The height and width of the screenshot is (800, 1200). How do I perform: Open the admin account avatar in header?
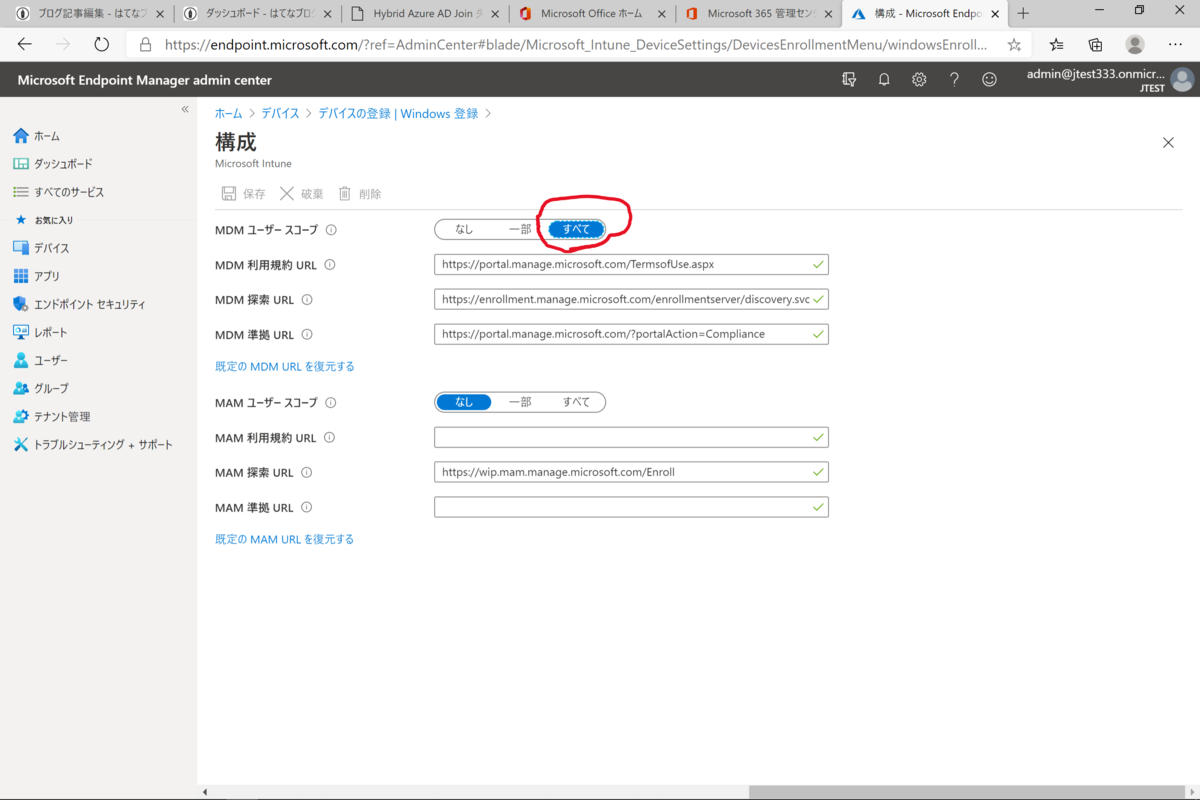point(1182,80)
